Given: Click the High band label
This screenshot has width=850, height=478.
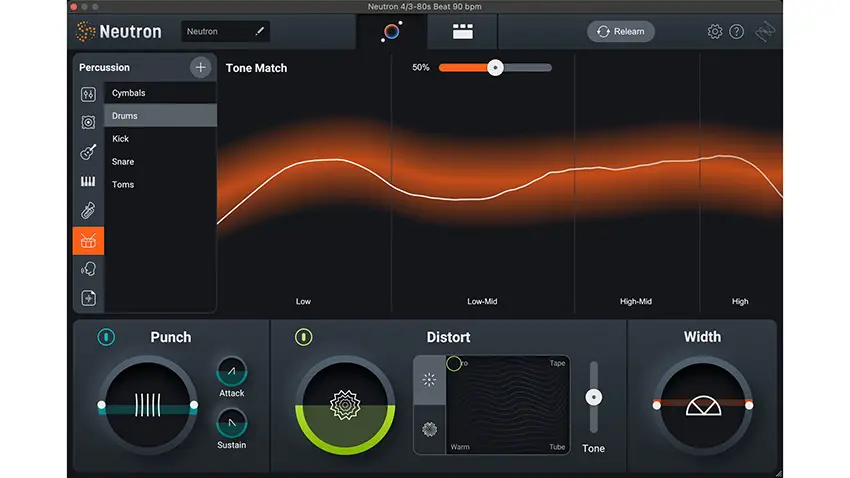Looking at the screenshot, I should pos(740,301).
